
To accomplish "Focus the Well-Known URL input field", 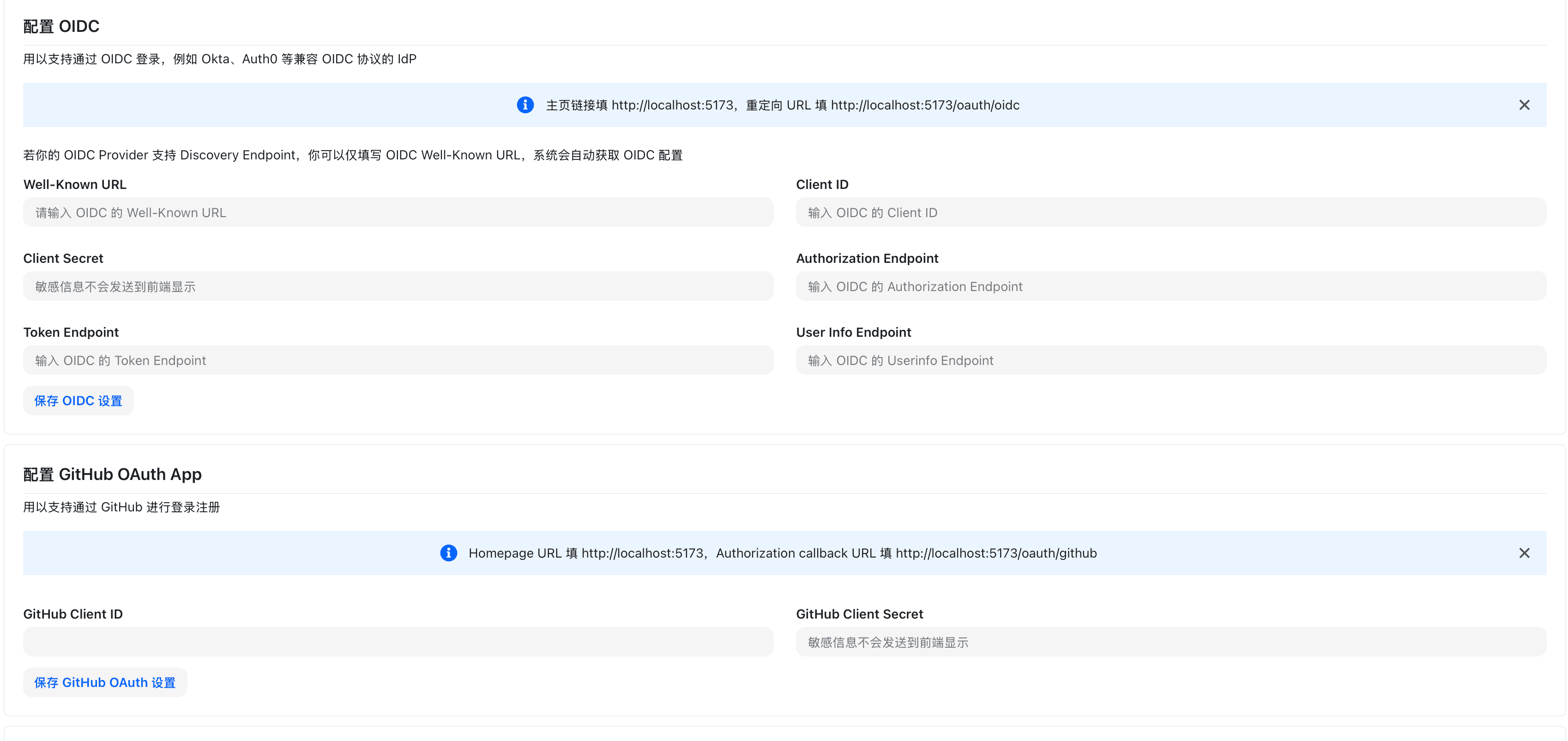I will coord(398,213).
